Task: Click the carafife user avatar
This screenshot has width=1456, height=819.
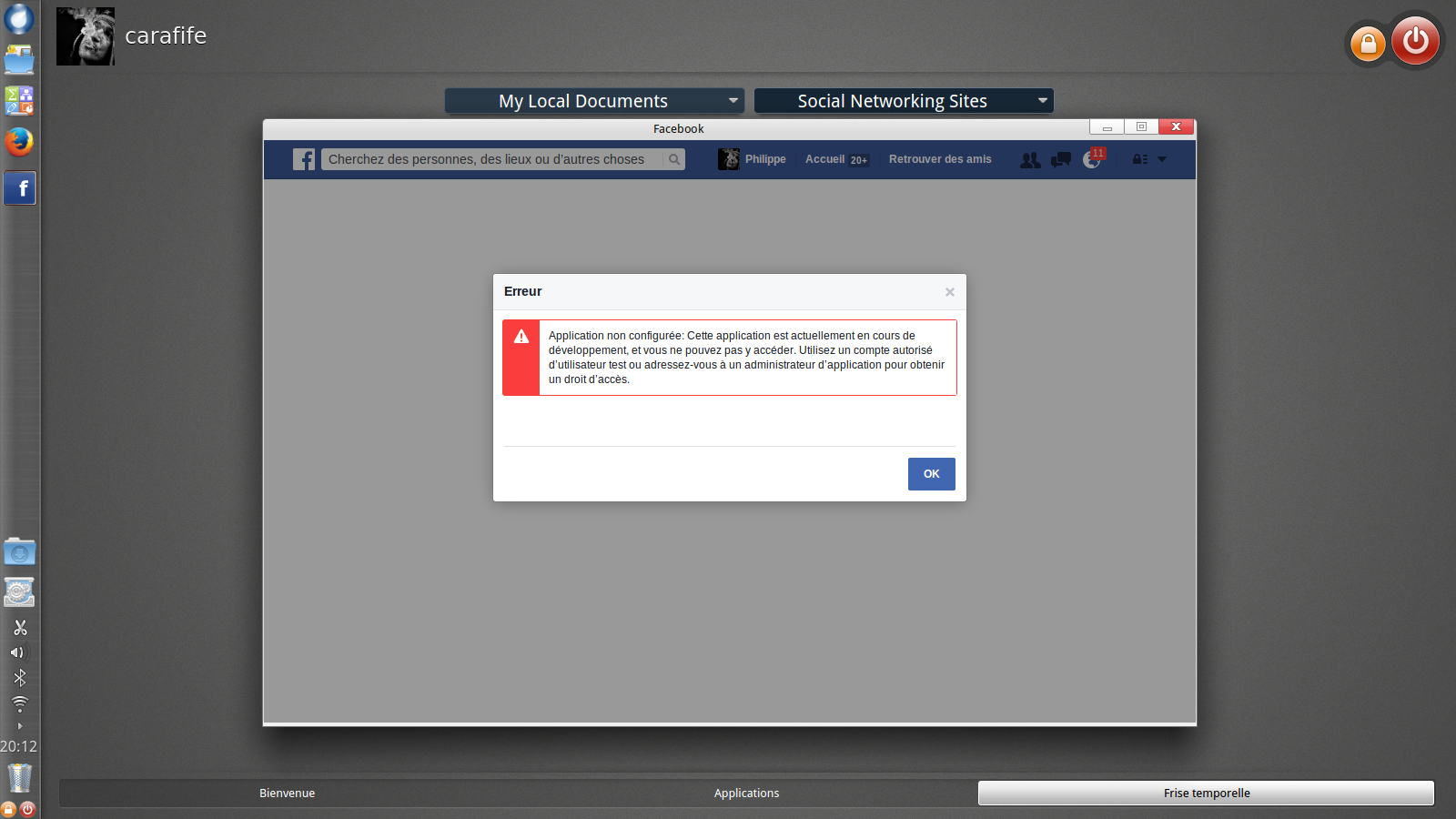Action: tap(86, 36)
